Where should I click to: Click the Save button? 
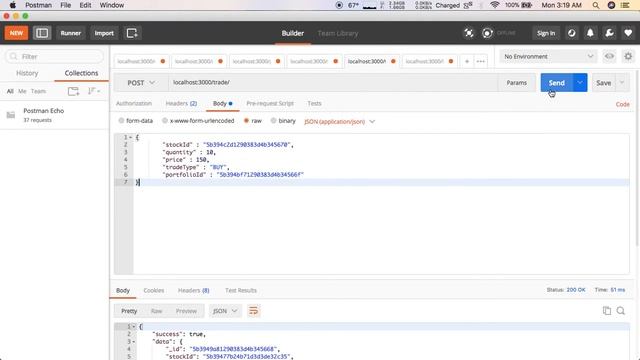tap(604, 82)
